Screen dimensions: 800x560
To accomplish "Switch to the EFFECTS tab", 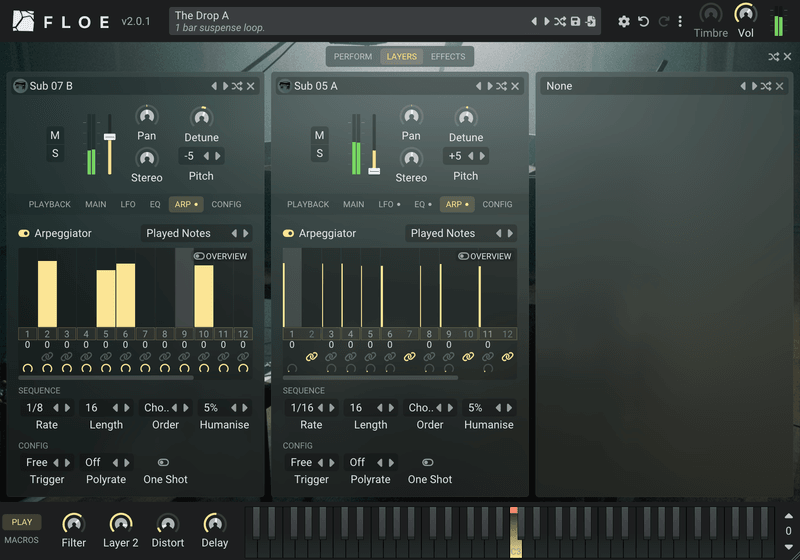I will [447, 57].
